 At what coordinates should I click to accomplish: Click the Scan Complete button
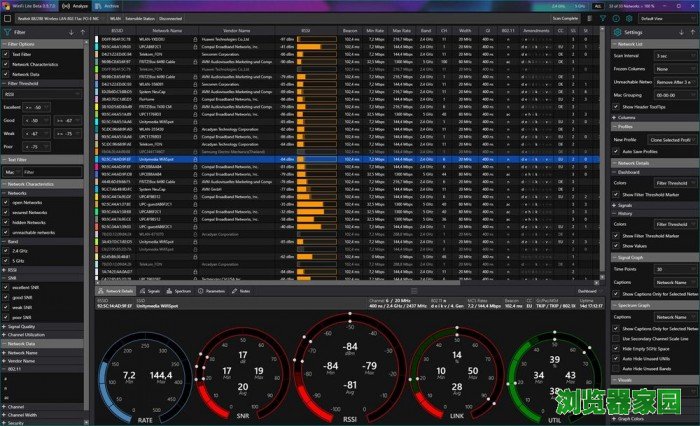pos(565,18)
